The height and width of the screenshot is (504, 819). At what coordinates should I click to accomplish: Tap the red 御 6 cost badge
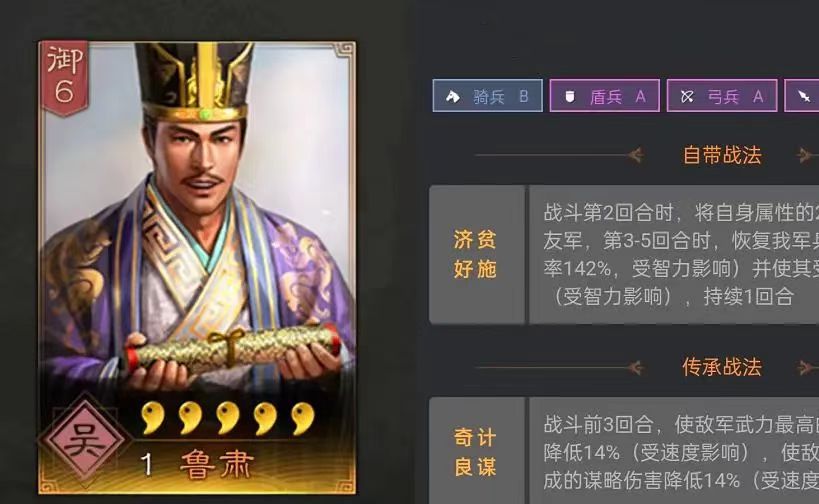[x=65, y=77]
